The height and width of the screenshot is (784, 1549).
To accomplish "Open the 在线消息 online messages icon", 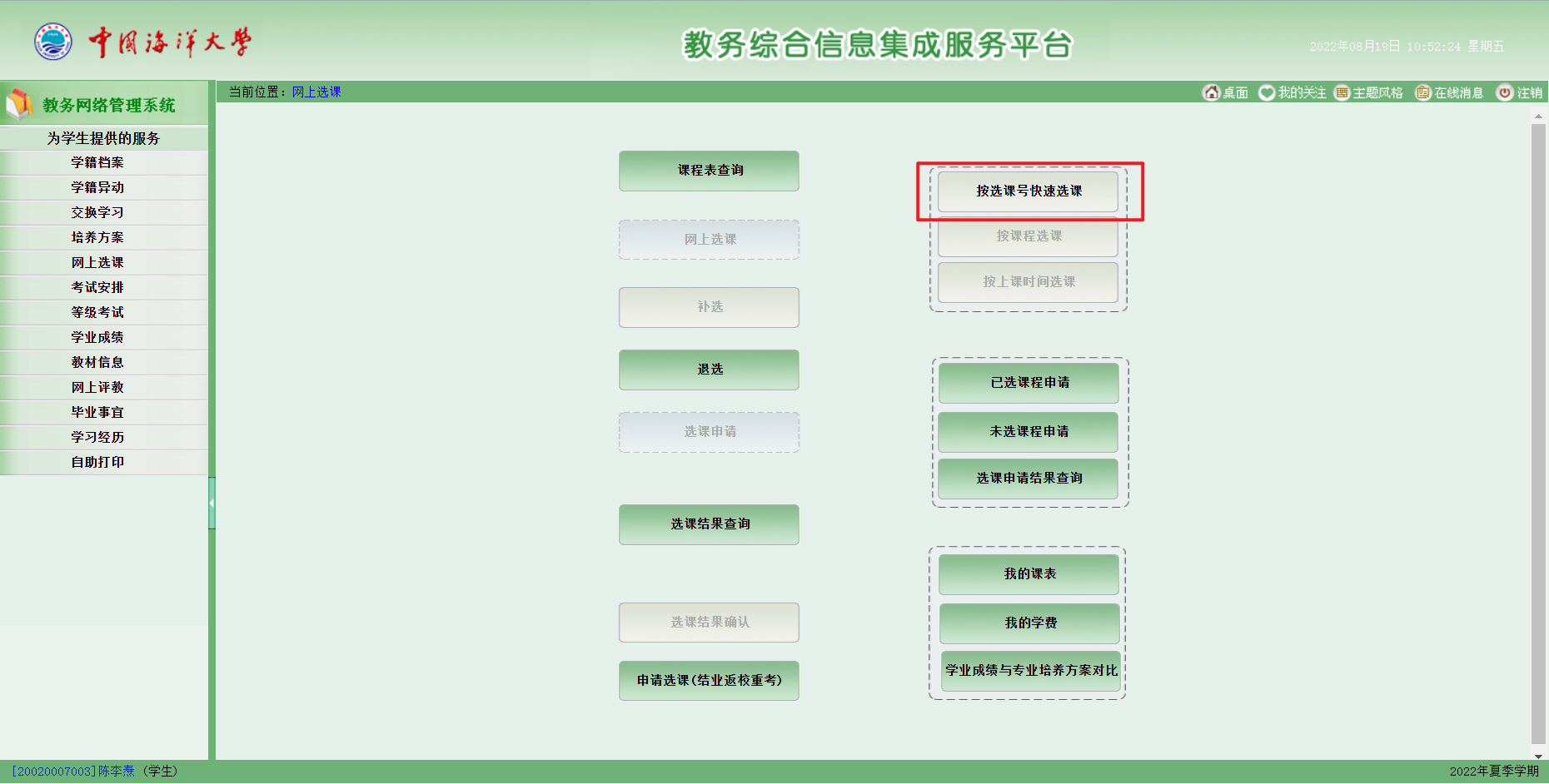I will [1423, 92].
